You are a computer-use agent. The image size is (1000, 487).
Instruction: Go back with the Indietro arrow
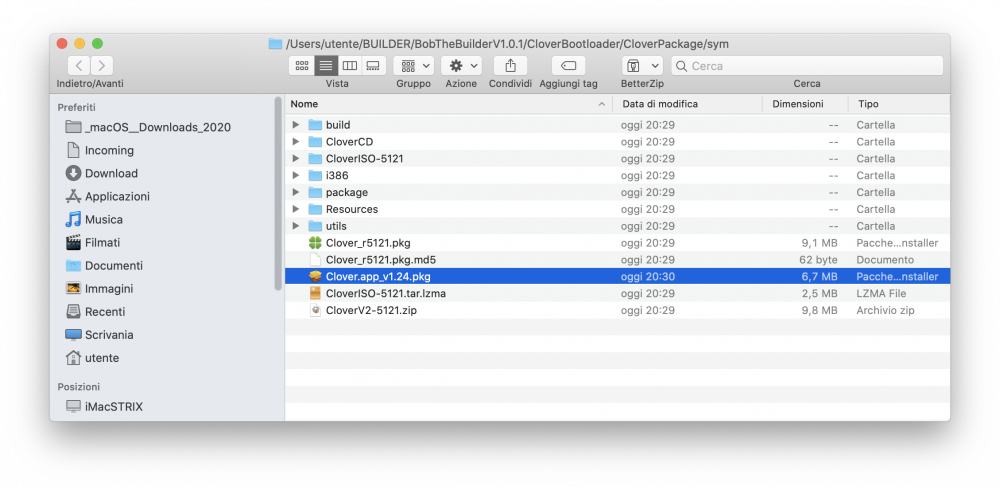click(79, 66)
